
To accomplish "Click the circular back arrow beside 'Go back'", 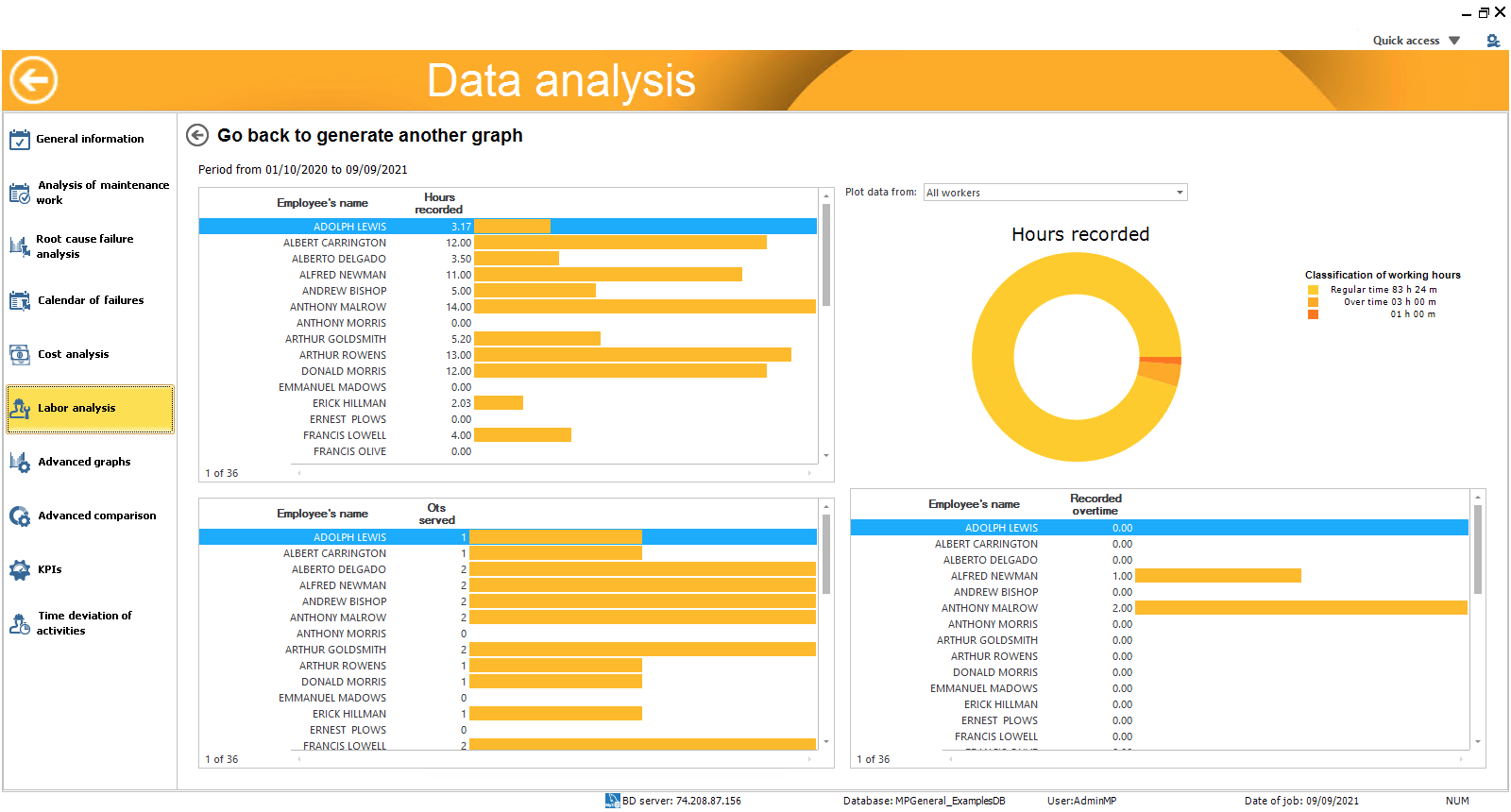I will tap(197, 135).
